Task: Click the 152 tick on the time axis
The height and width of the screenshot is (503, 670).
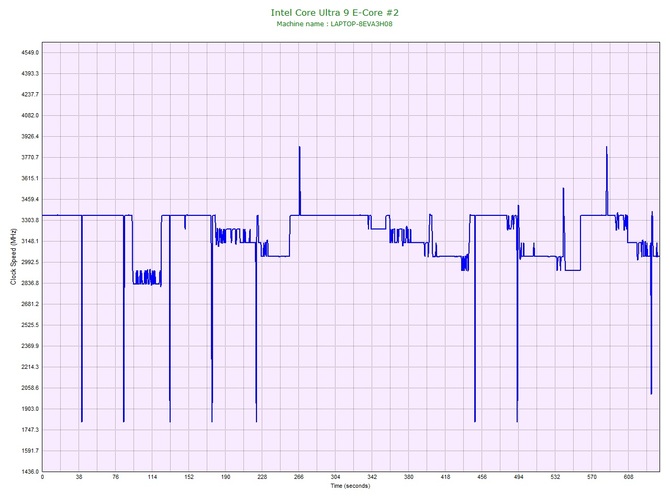Action: click(189, 477)
